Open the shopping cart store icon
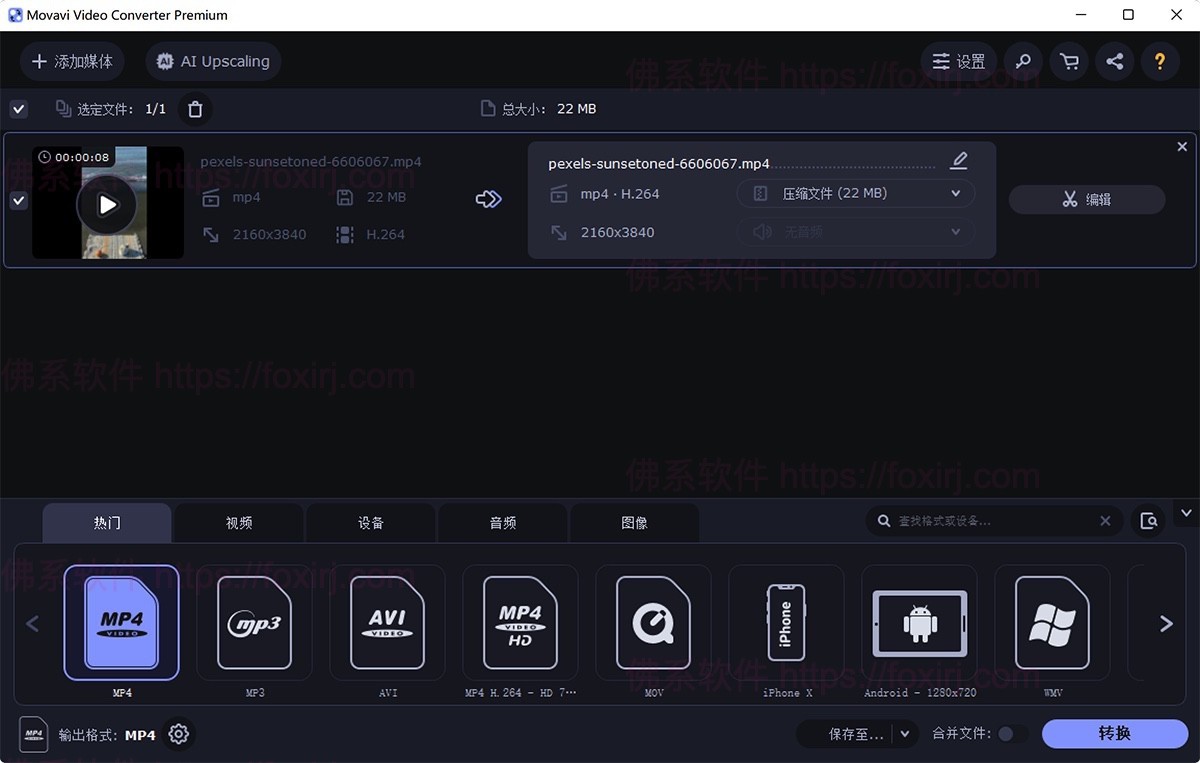The image size is (1200, 763). coord(1068,61)
